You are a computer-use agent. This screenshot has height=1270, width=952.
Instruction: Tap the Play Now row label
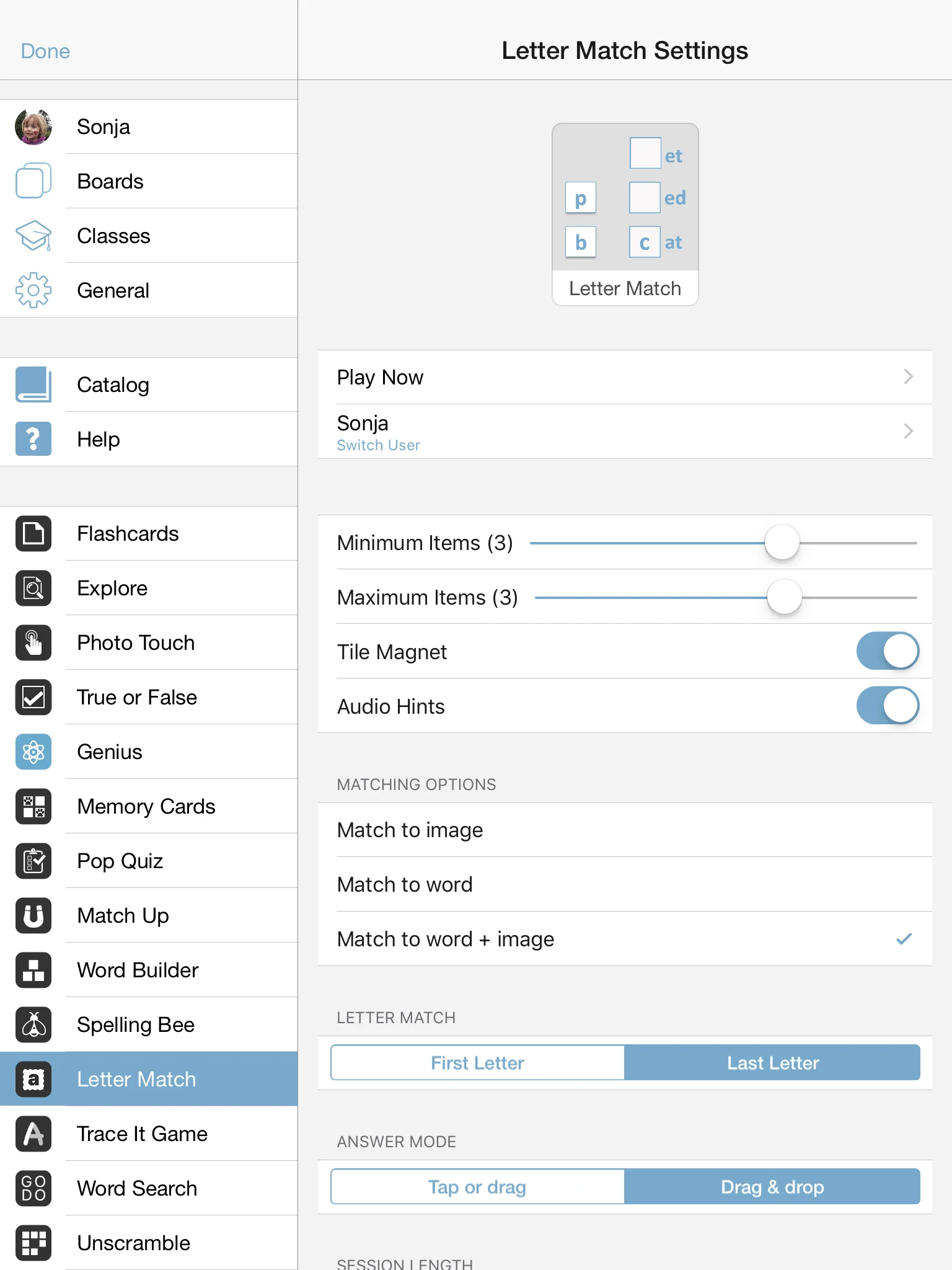(380, 377)
